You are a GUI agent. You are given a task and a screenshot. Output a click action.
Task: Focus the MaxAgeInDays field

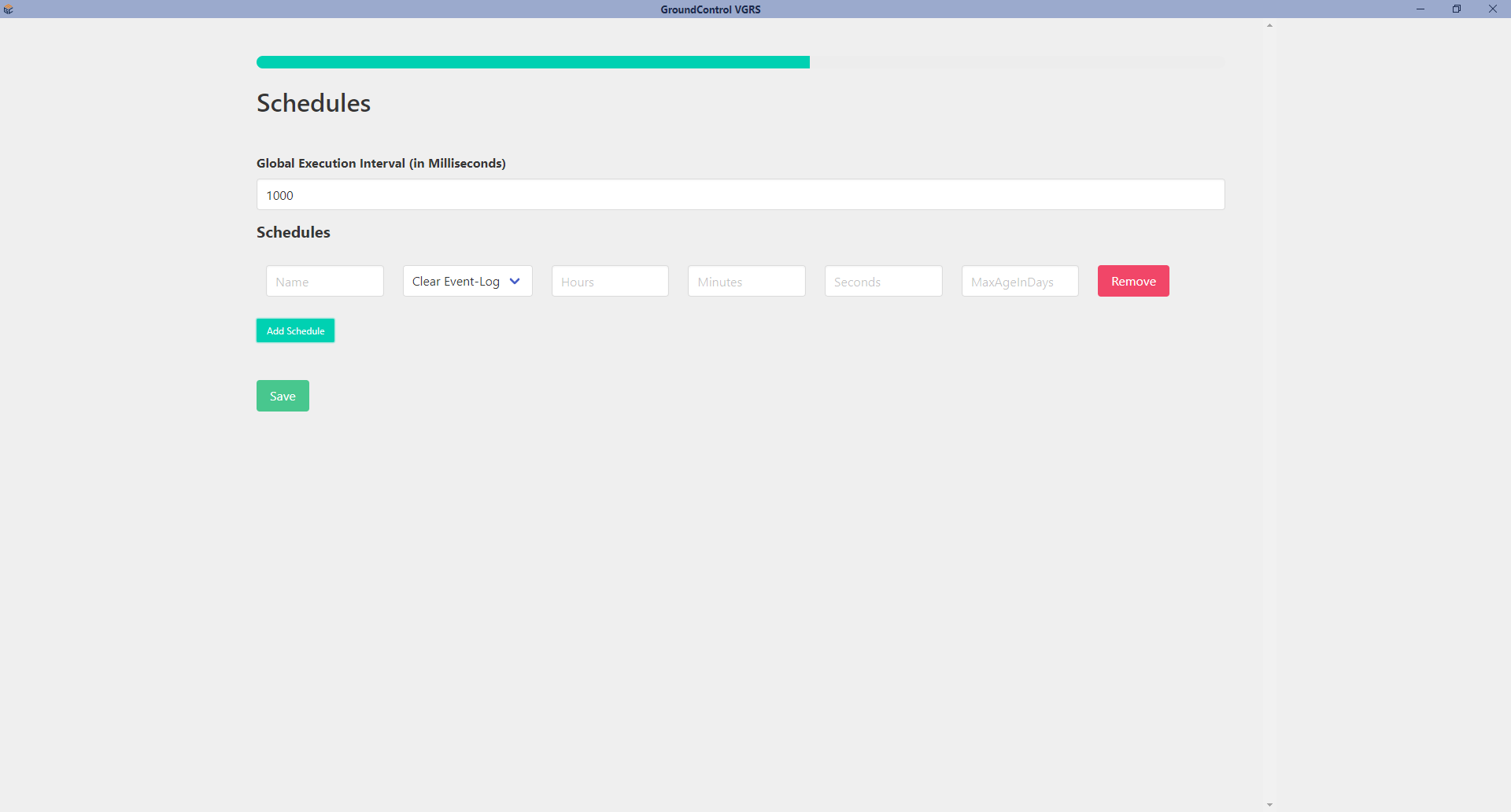point(1019,281)
